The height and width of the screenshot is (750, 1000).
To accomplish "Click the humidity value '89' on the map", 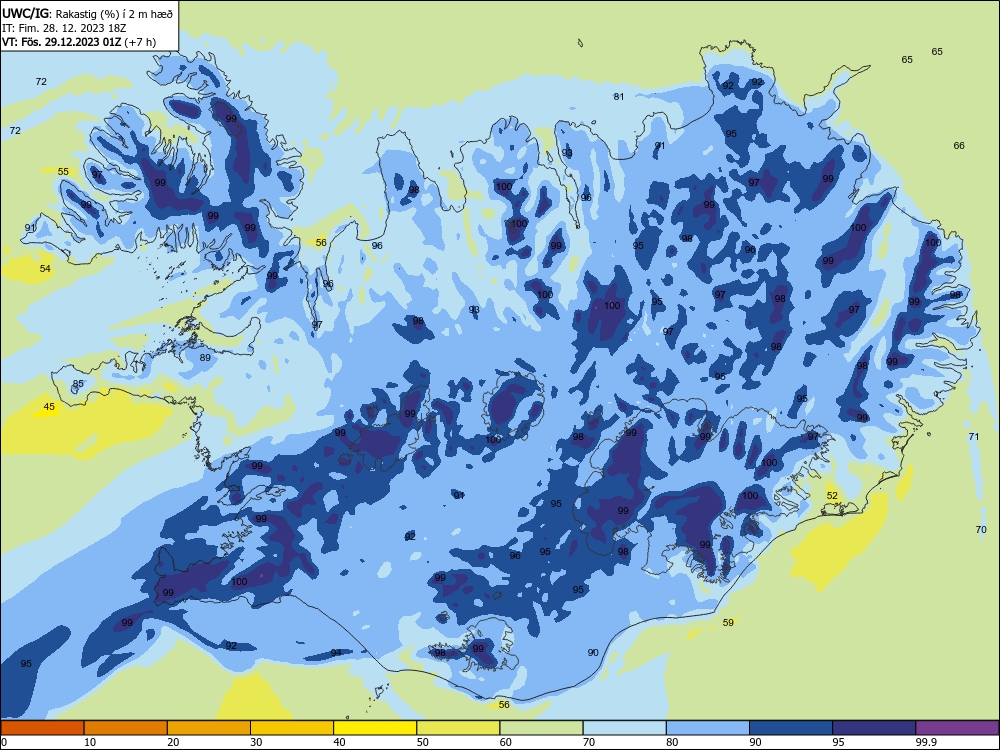I will click(x=205, y=358).
